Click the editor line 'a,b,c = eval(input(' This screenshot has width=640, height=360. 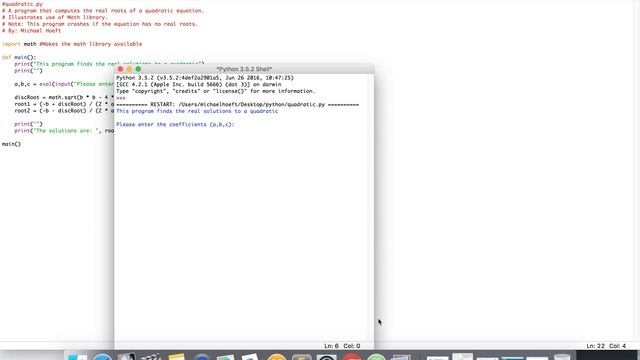point(64,84)
